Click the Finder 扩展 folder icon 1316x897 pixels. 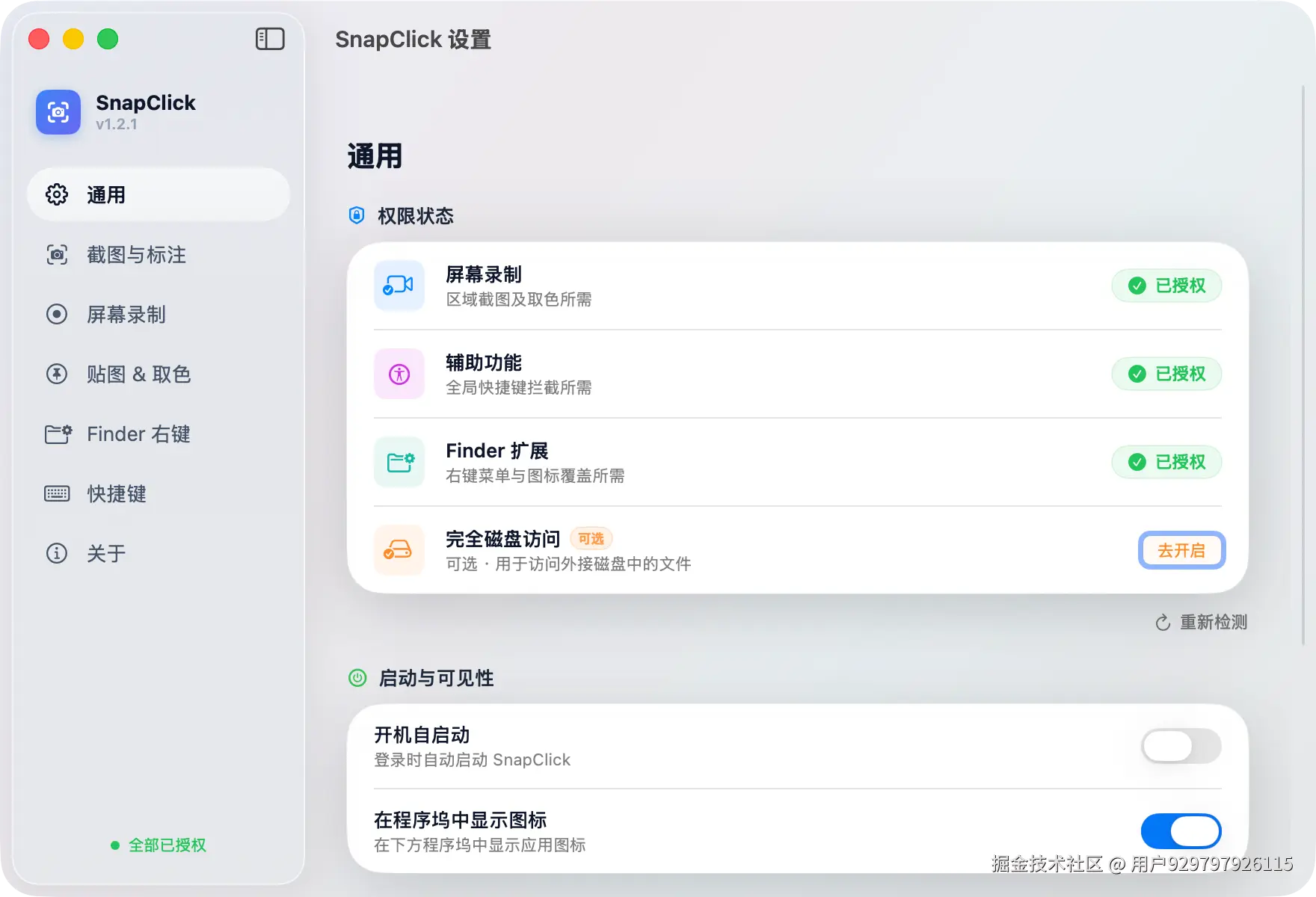pyautogui.click(x=399, y=462)
